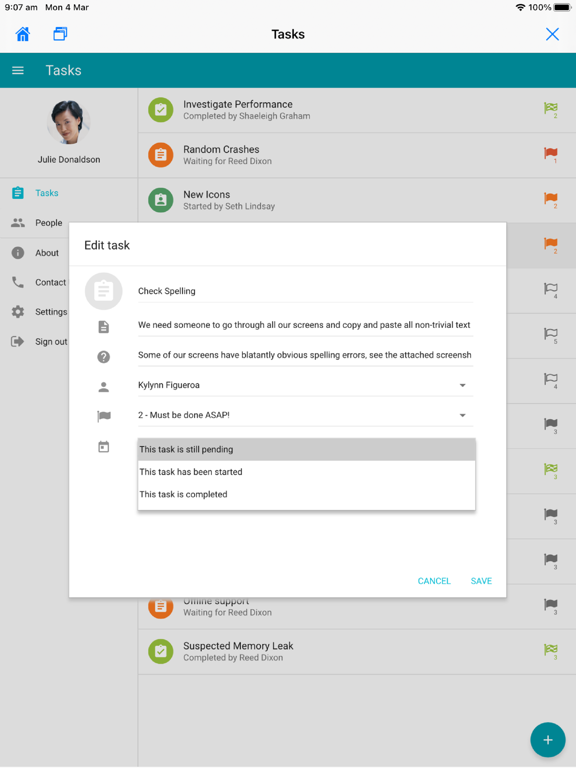Close the Tasks screen with X

click(x=552, y=34)
